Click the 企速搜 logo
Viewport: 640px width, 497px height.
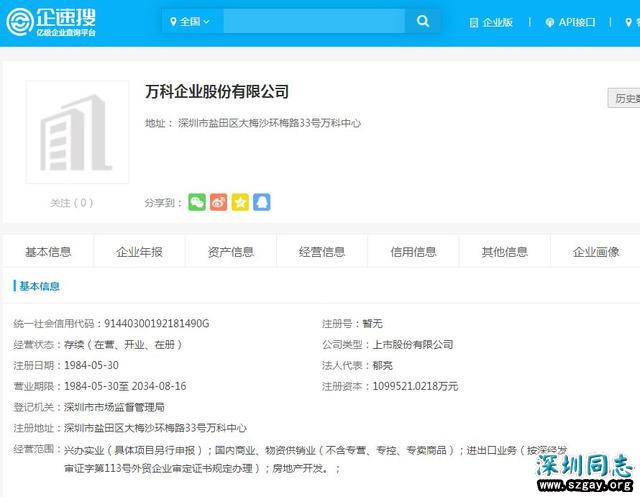pyautogui.click(x=51, y=22)
